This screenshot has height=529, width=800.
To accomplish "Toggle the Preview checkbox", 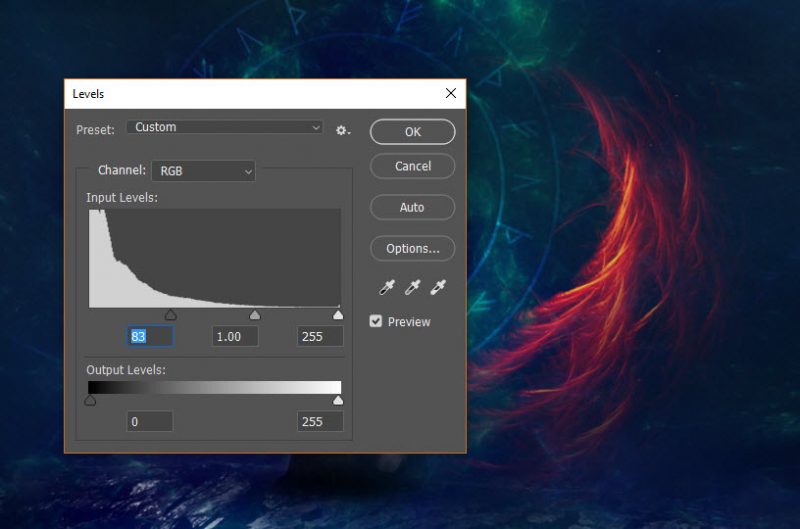I will pyautogui.click(x=376, y=322).
